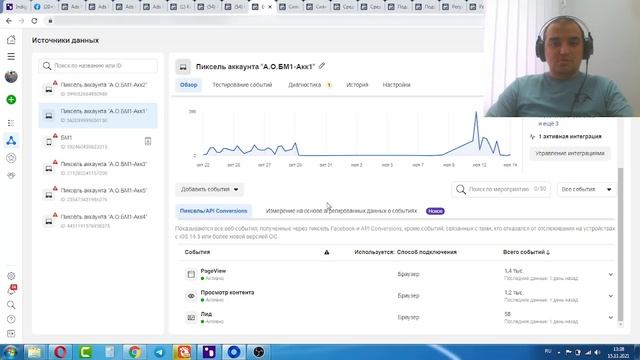The image size is (640, 360).
Task: Expand the Лид event row chevron
Action: pyautogui.click(x=611, y=317)
